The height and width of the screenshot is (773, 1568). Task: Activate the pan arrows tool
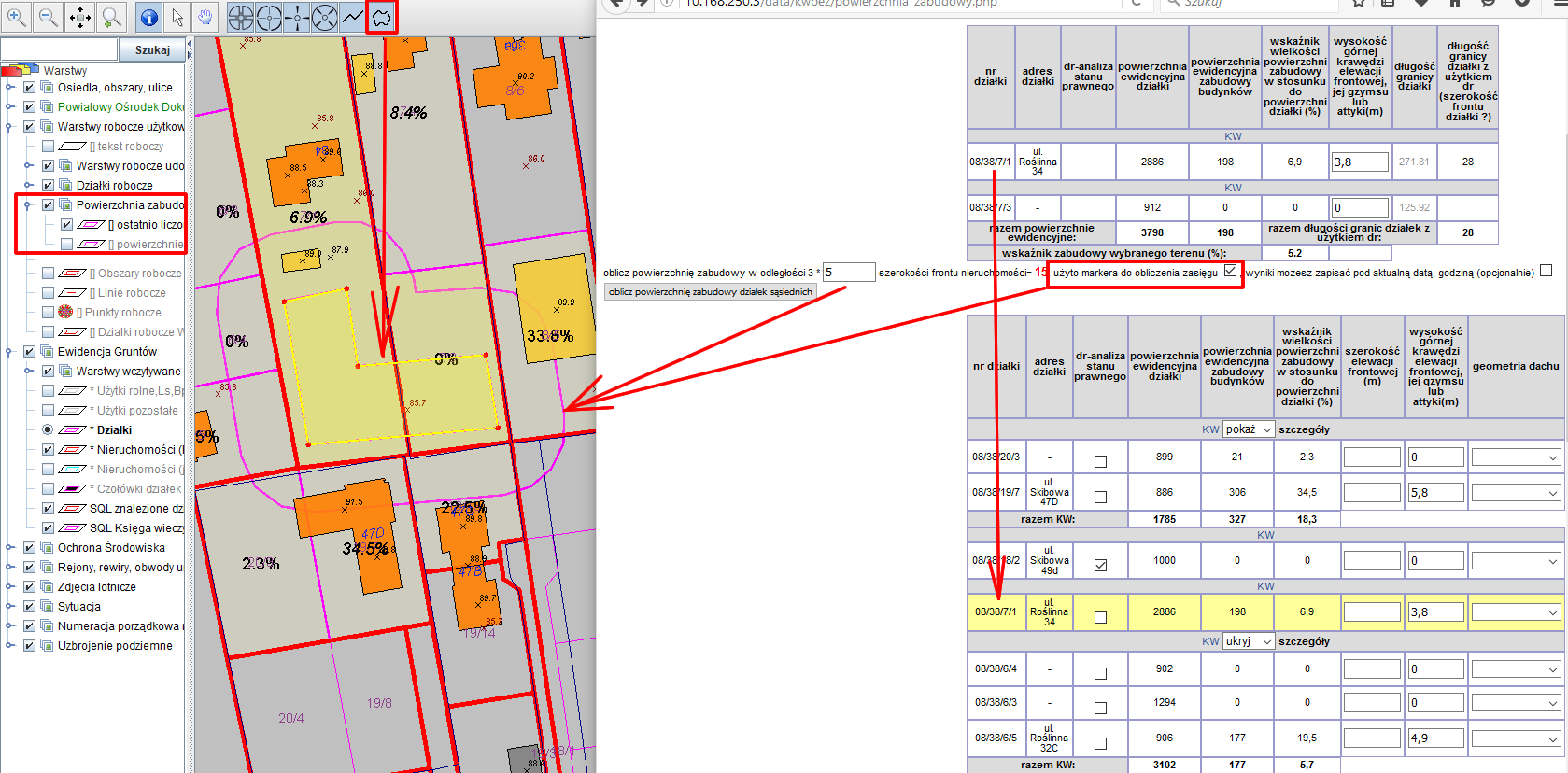80,17
